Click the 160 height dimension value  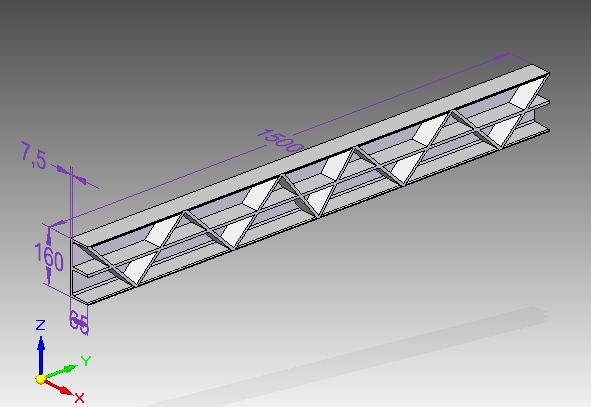pyautogui.click(x=49, y=257)
